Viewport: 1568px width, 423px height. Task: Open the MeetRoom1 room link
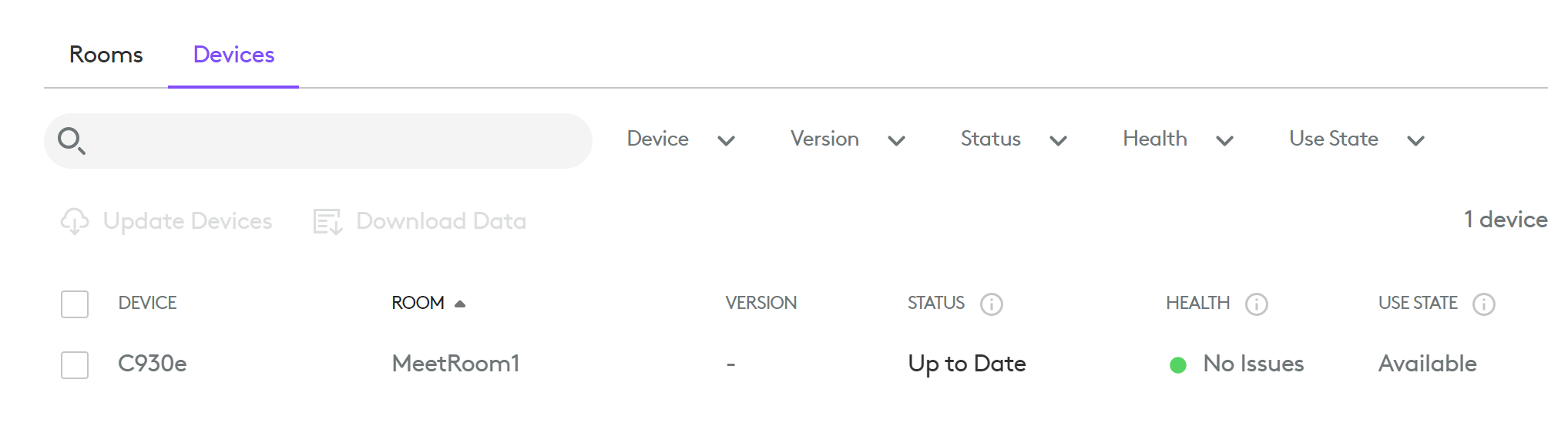[x=455, y=364]
